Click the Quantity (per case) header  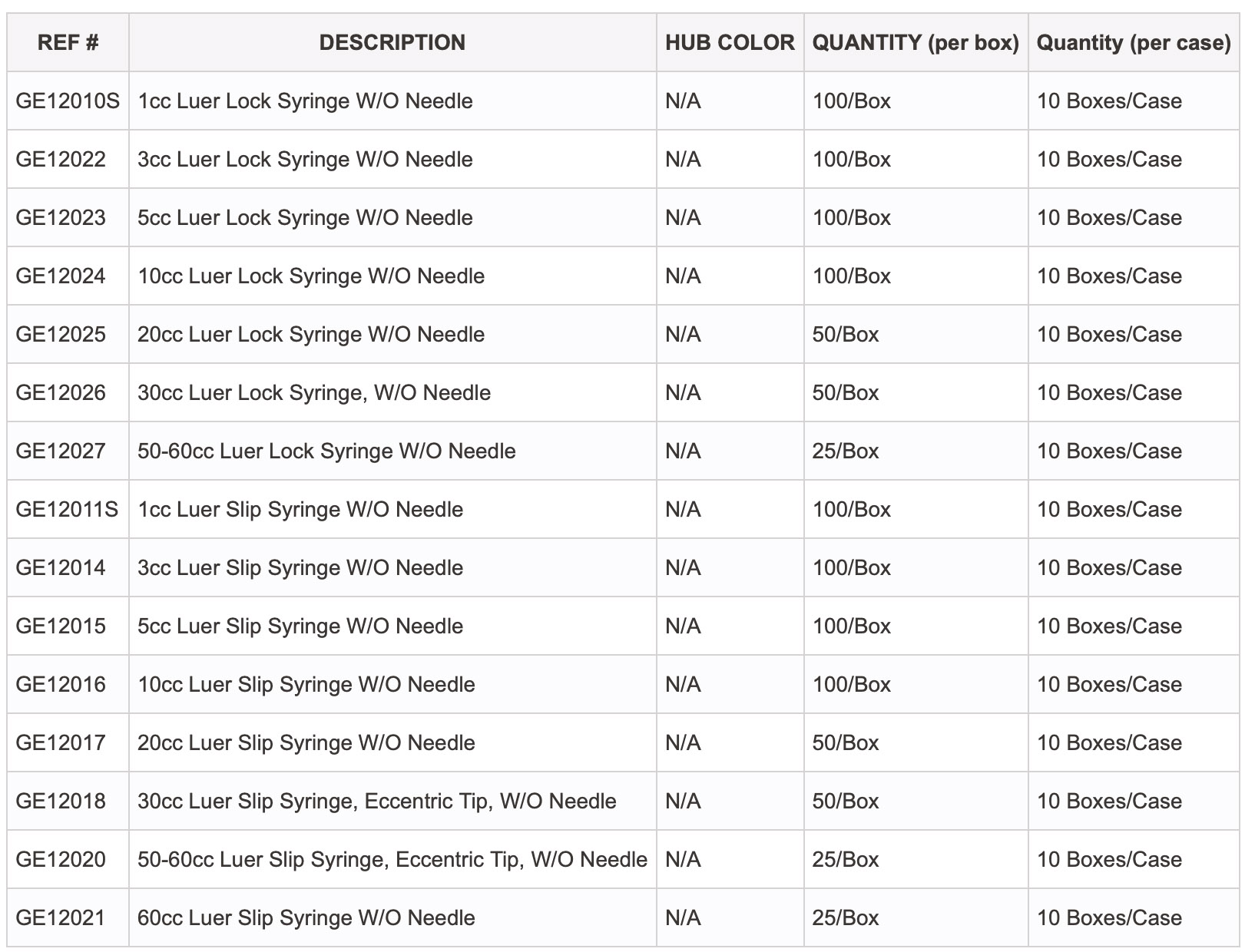(1134, 42)
